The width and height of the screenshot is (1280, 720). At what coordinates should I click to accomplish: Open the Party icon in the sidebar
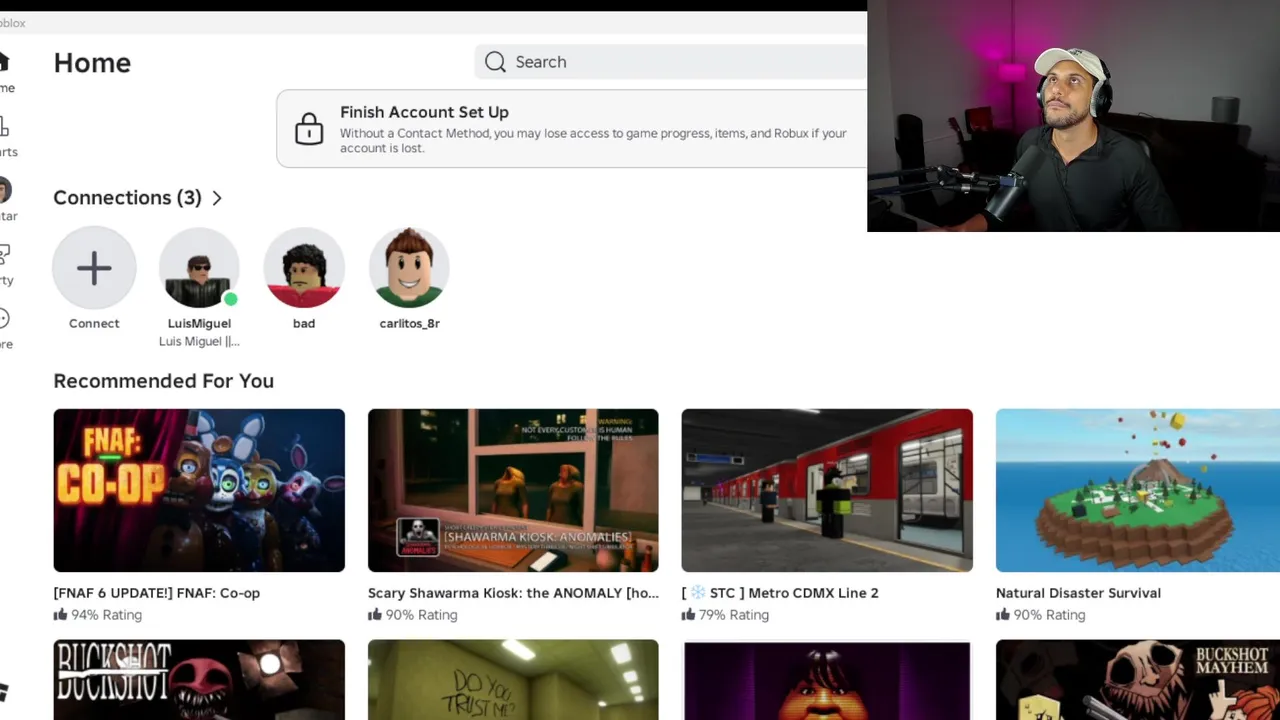5,254
